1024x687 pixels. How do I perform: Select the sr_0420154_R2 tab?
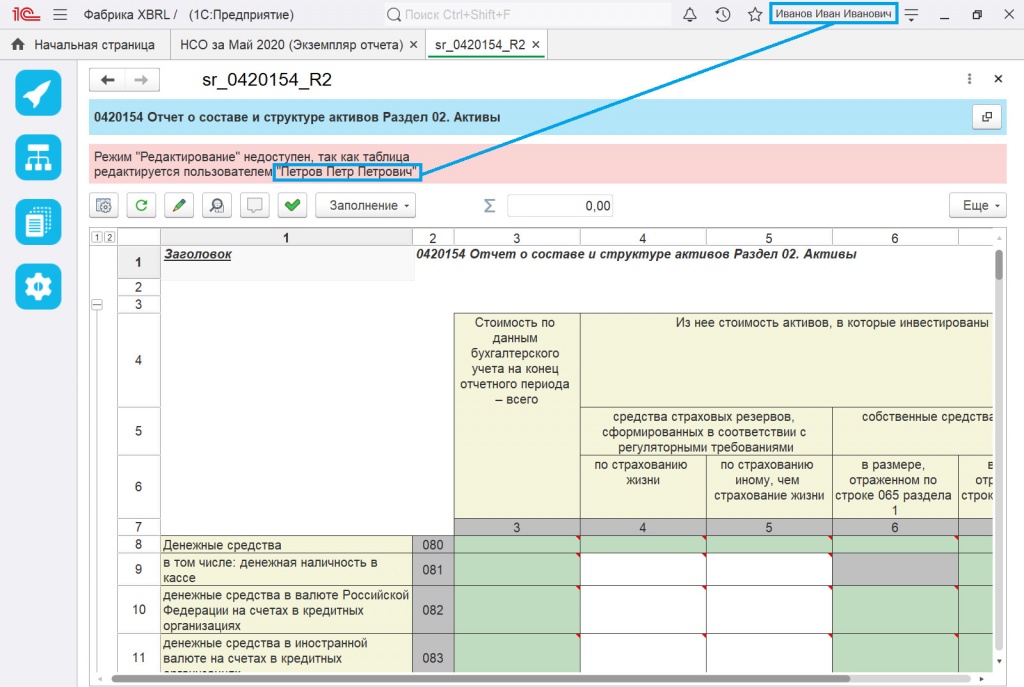tap(480, 44)
